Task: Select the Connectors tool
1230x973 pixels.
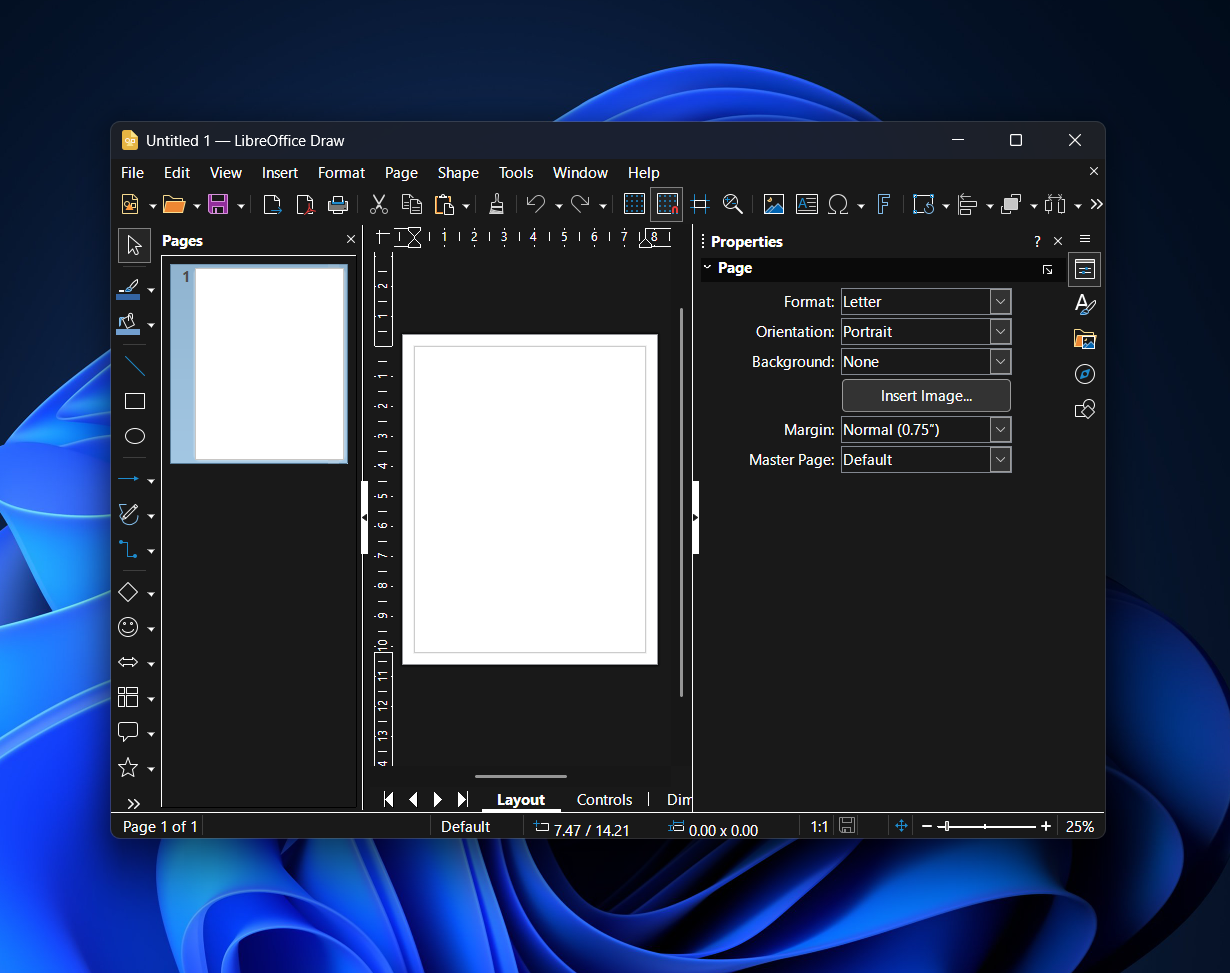Action: point(129,549)
